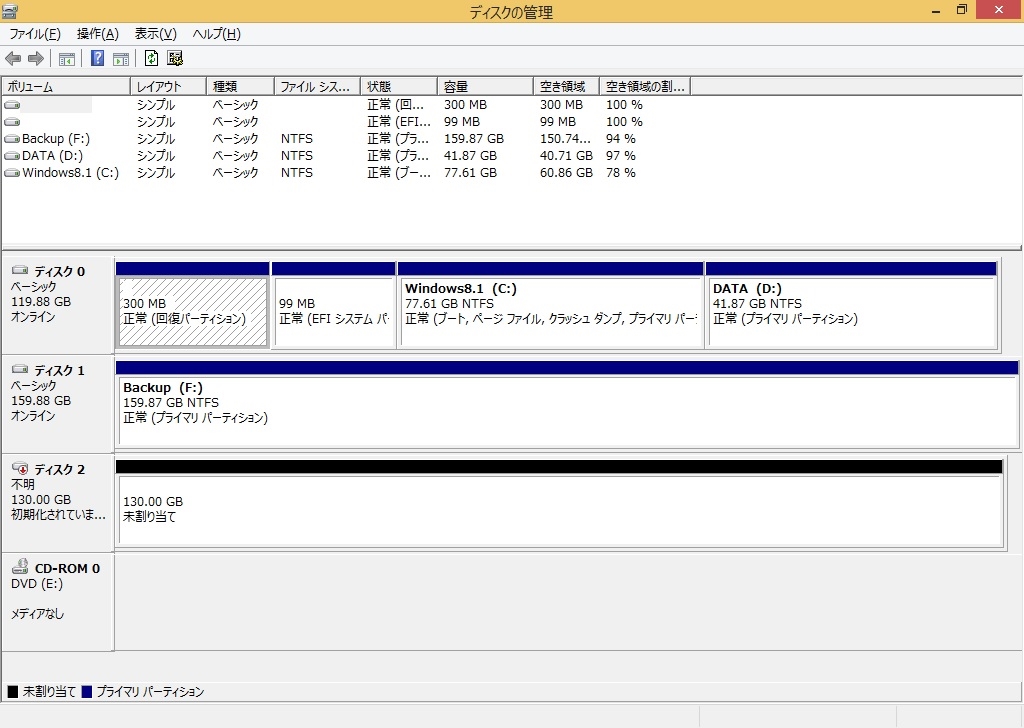
Task: Click the 78 % free ratio cell
Action: pos(620,172)
